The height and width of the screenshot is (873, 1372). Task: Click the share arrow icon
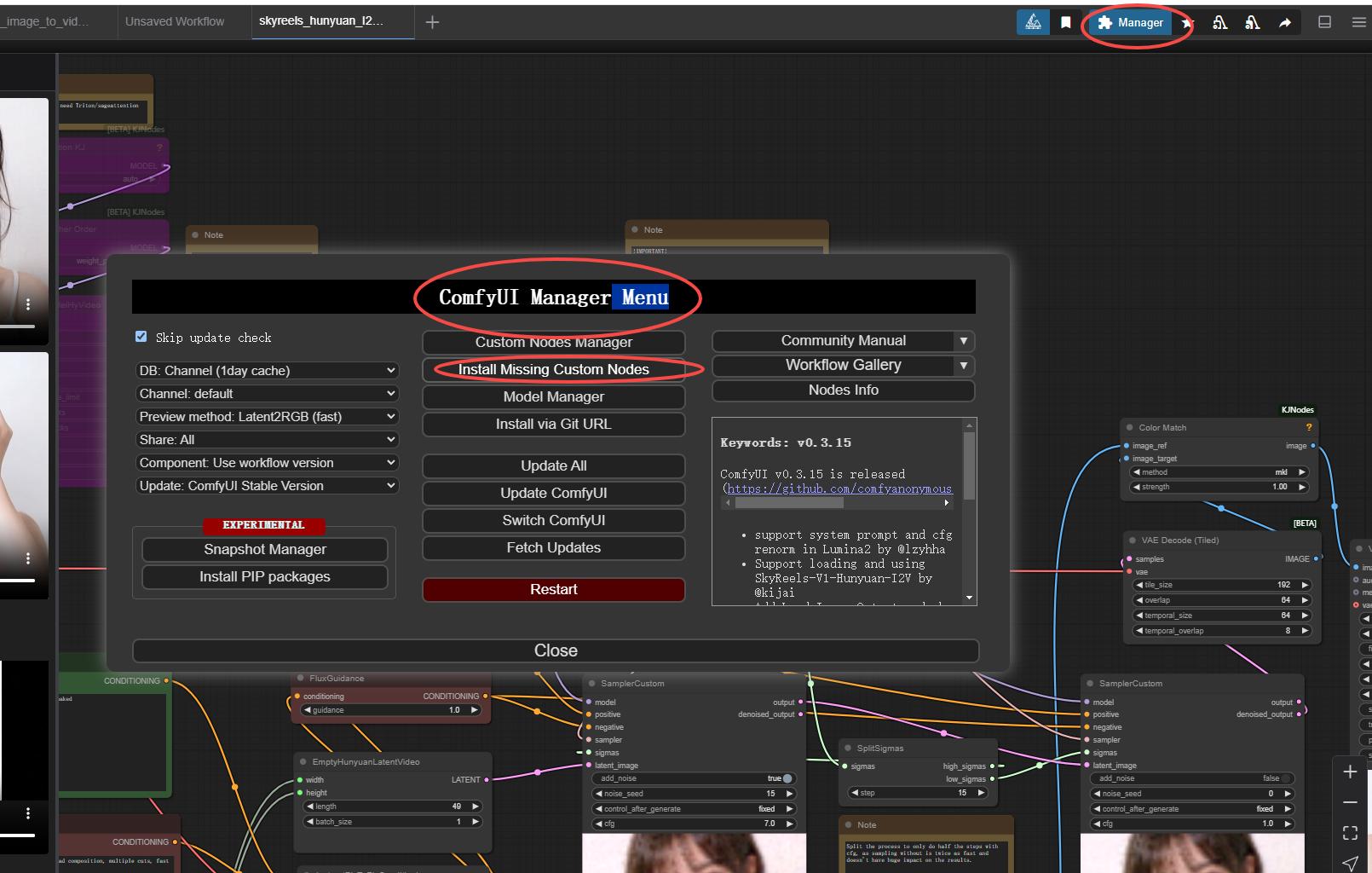point(1284,23)
